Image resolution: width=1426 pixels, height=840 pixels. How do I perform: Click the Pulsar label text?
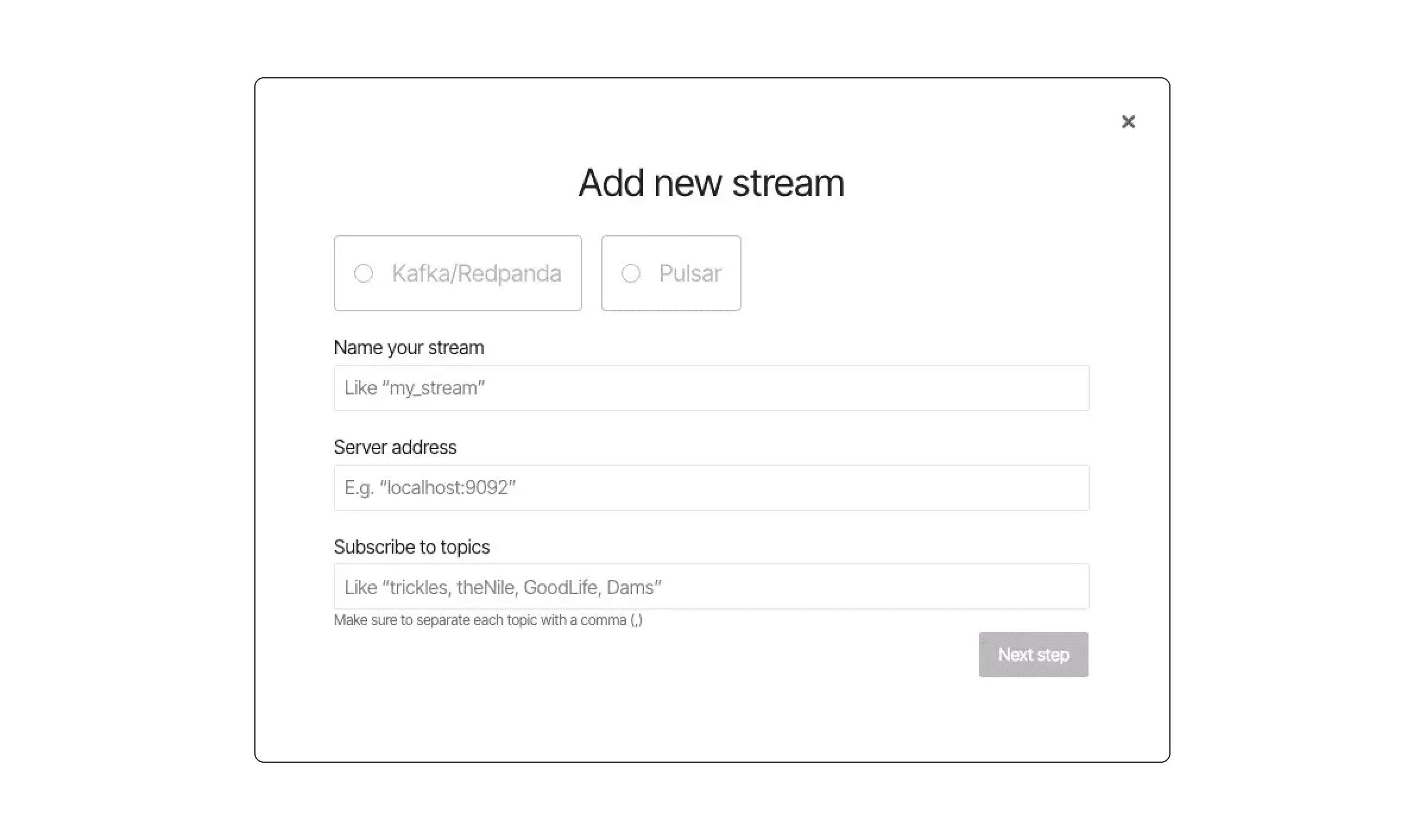tap(690, 273)
